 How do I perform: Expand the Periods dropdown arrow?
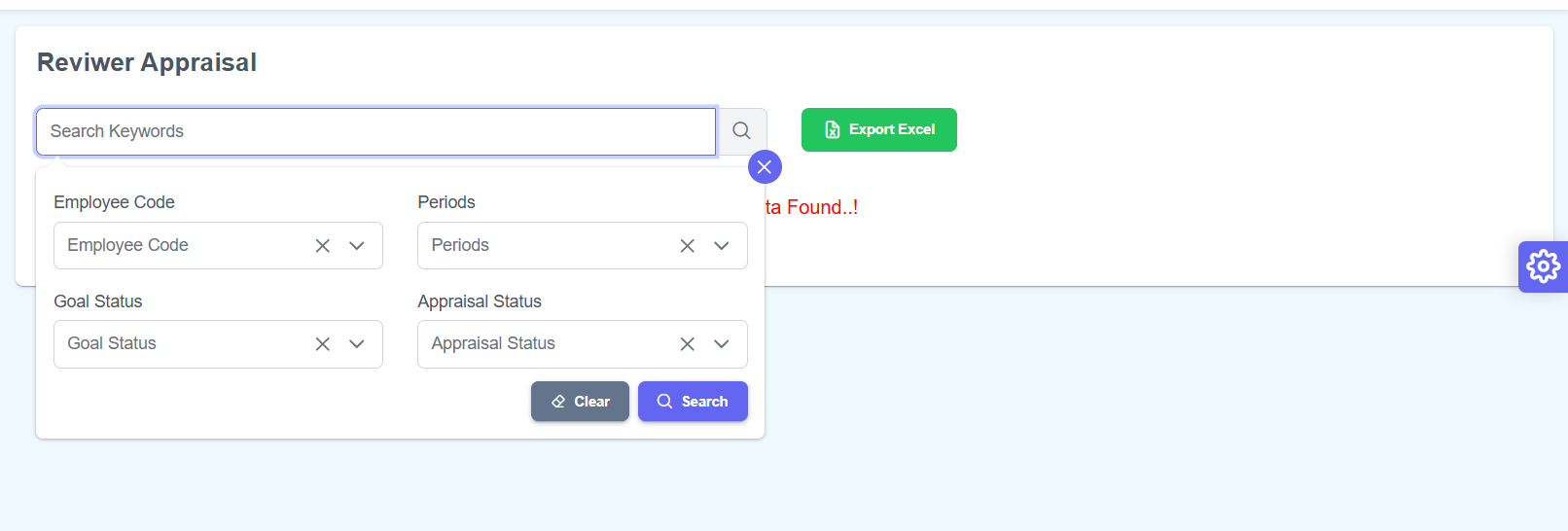pos(722,246)
